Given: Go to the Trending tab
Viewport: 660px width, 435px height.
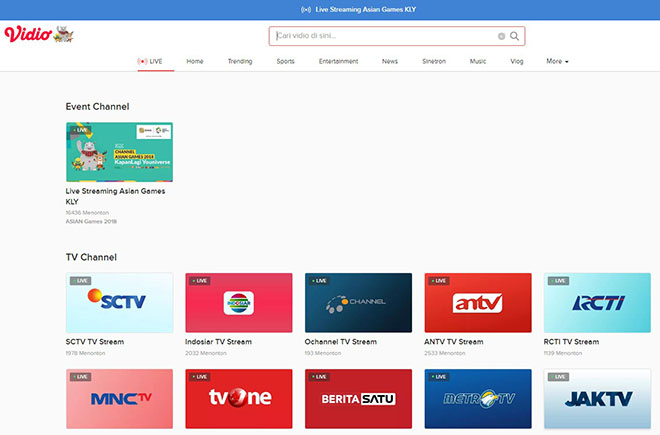Looking at the screenshot, I should [x=240, y=61].
